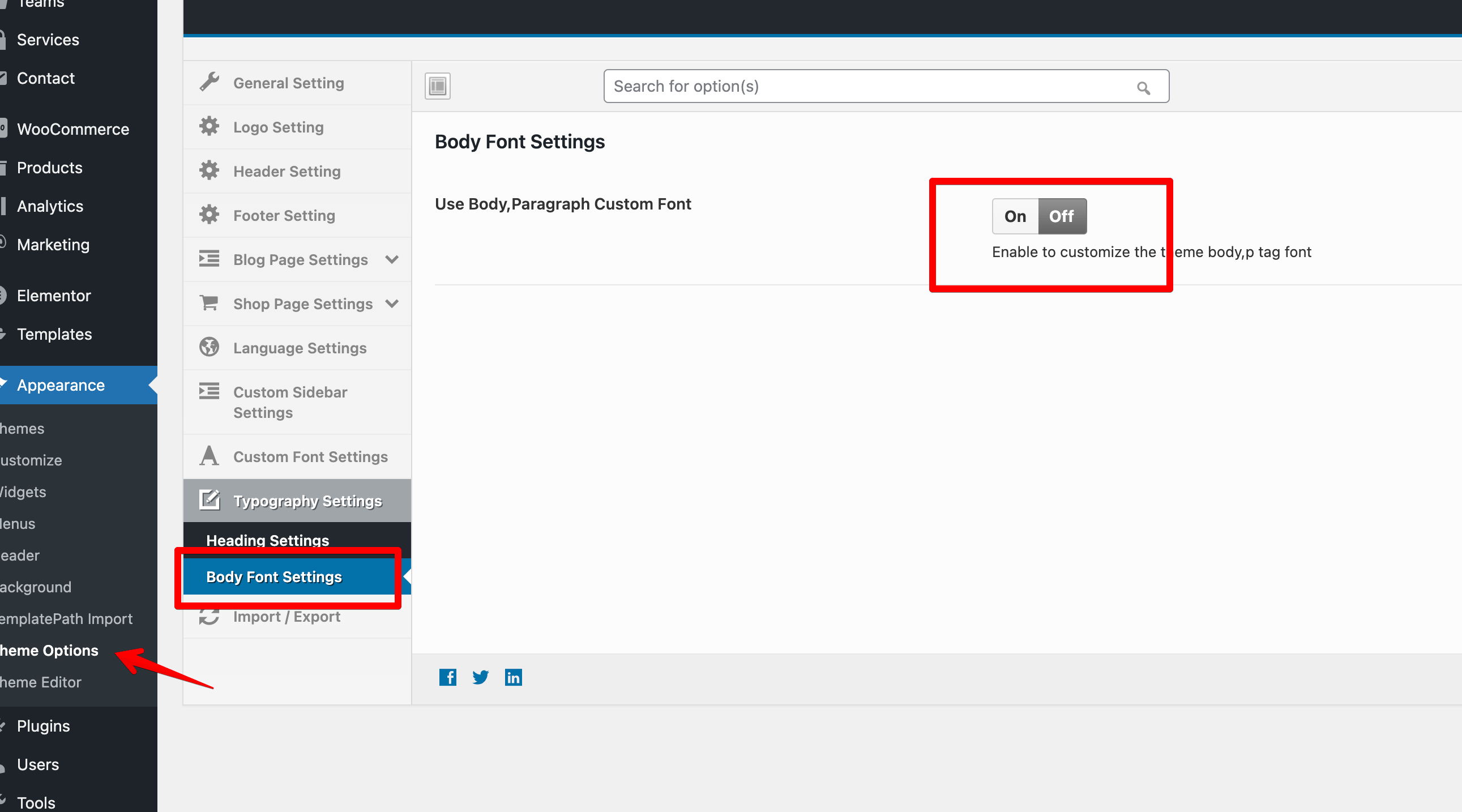This screenshot has width=1462, height=812.
Task: Click the wrench icon for General Setting
Action: (x=209, y=82)
